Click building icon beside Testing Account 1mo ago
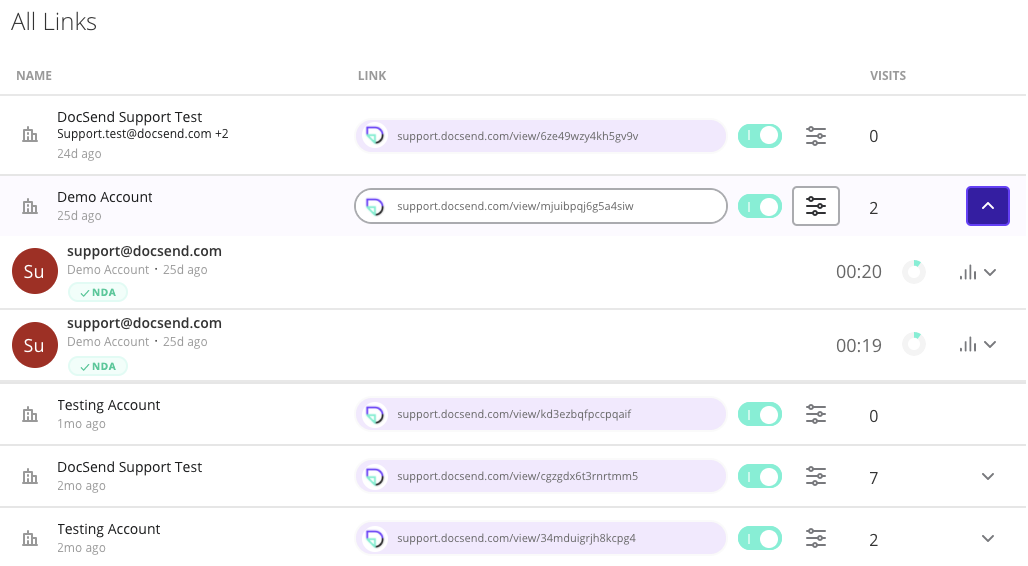 coord(30,414)
